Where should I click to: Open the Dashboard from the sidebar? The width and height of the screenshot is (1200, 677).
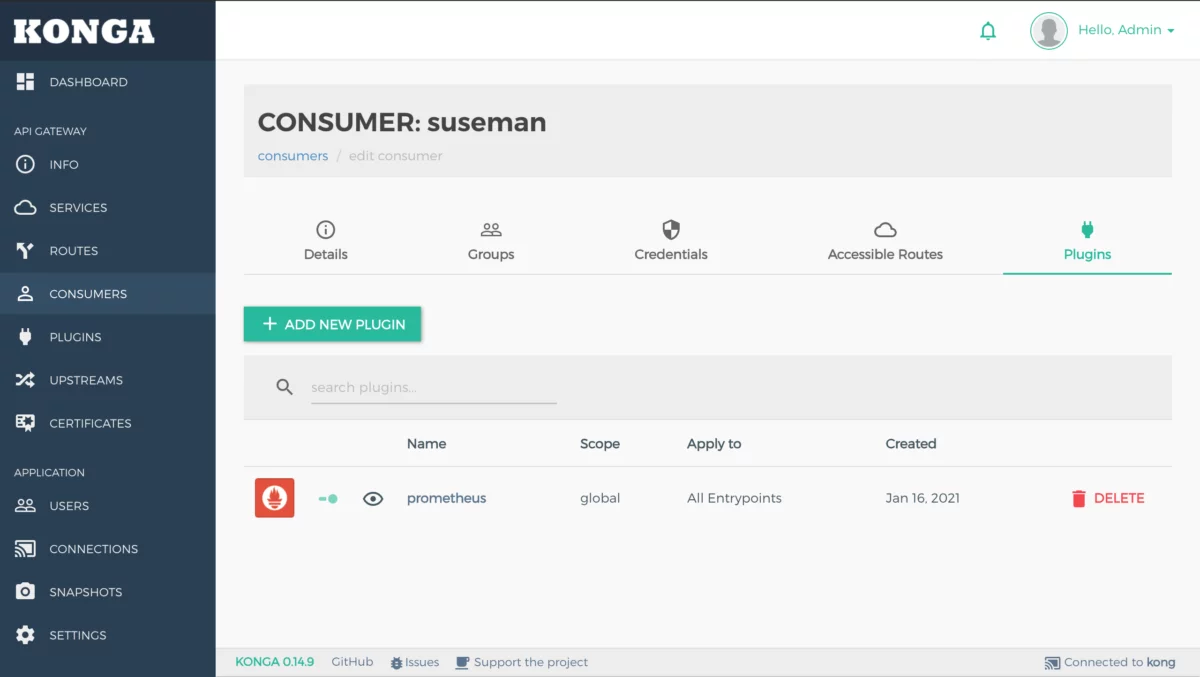tap(88, 81)
